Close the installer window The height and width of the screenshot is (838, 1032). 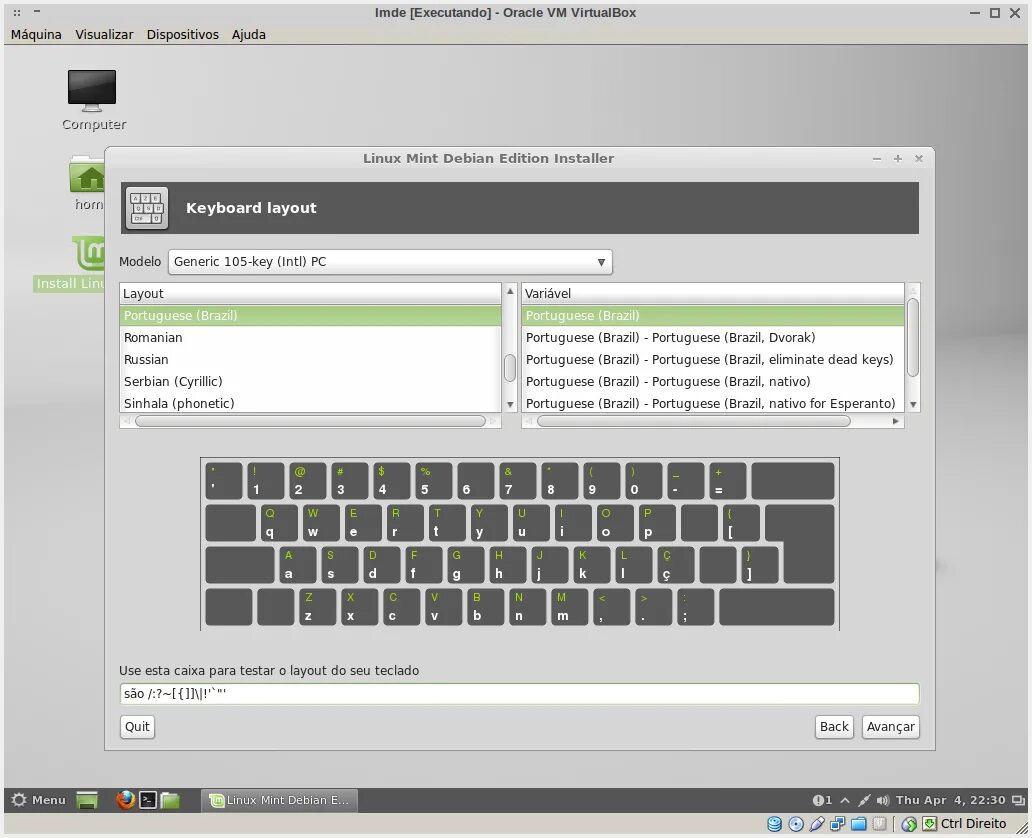(x=919, y=159)
